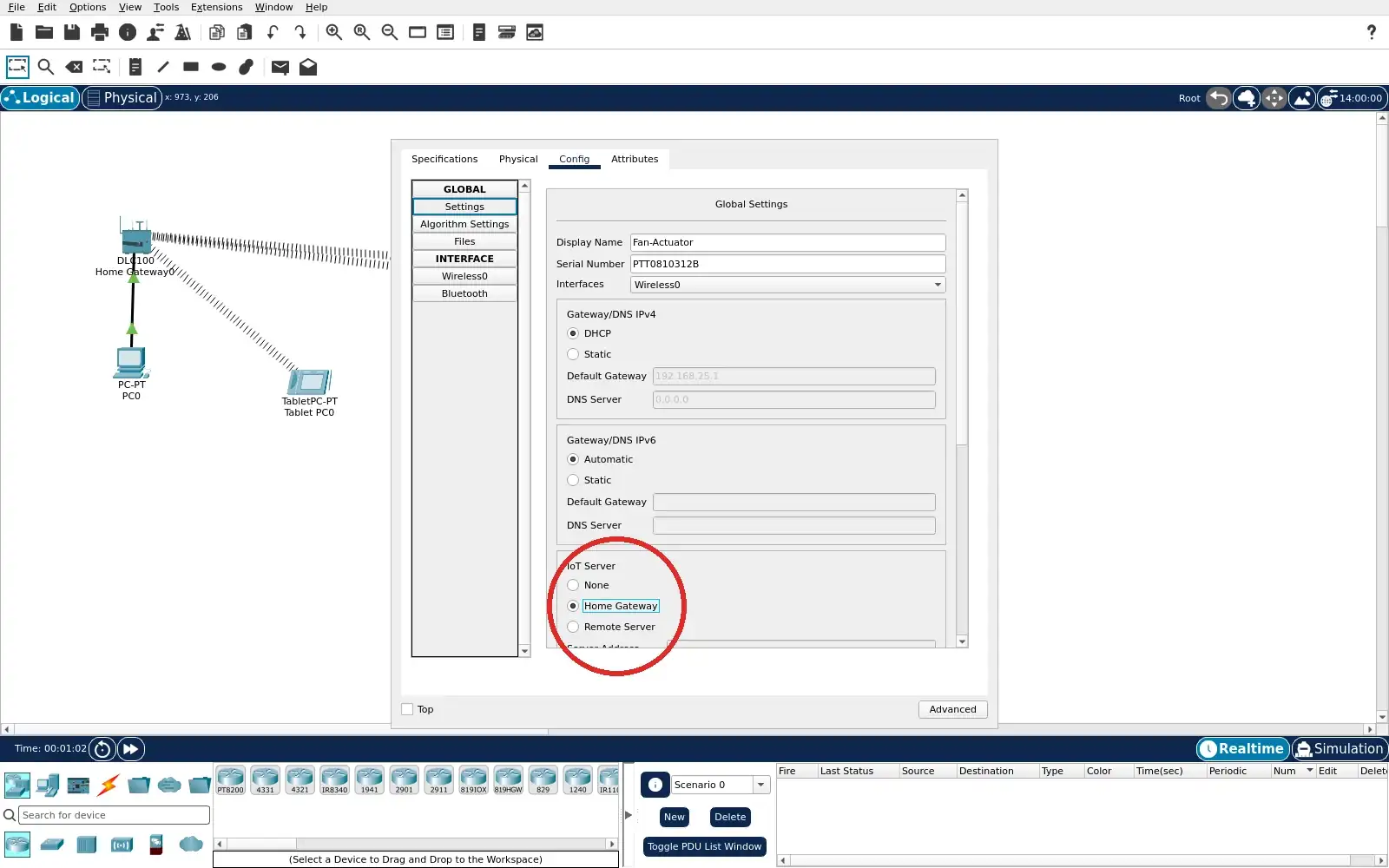1389x868 pixels.
Task: Select Automatic radio under Gateway/DNS IPv6
Action: 573,459
